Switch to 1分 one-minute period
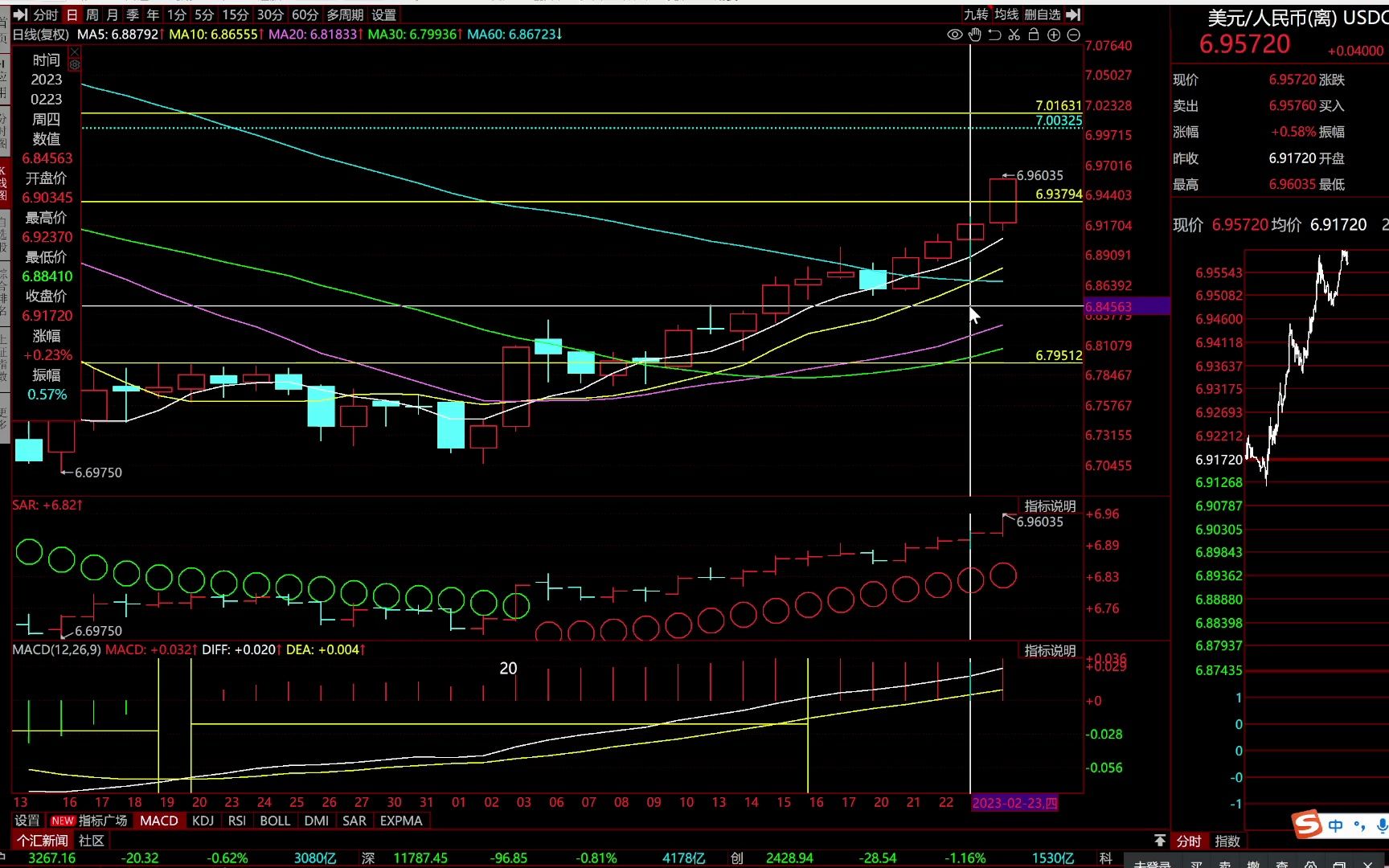Image resolution: width=1389 pixels, height=868 pixels. click(176, 14)
